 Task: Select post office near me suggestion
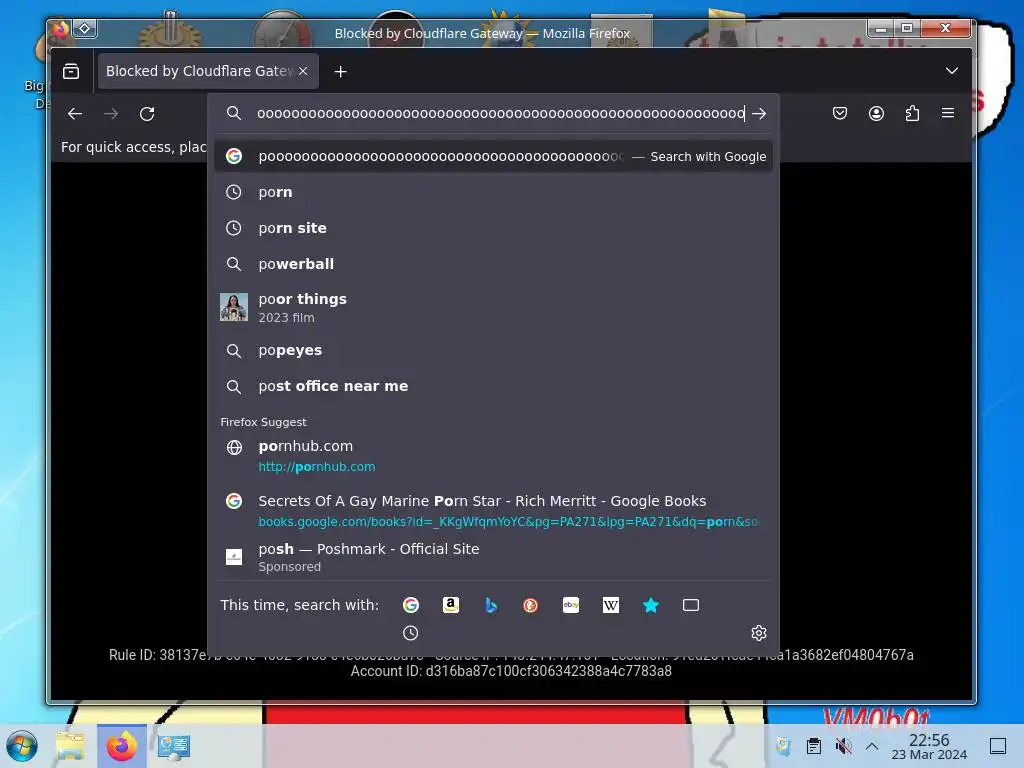[494, 386]
